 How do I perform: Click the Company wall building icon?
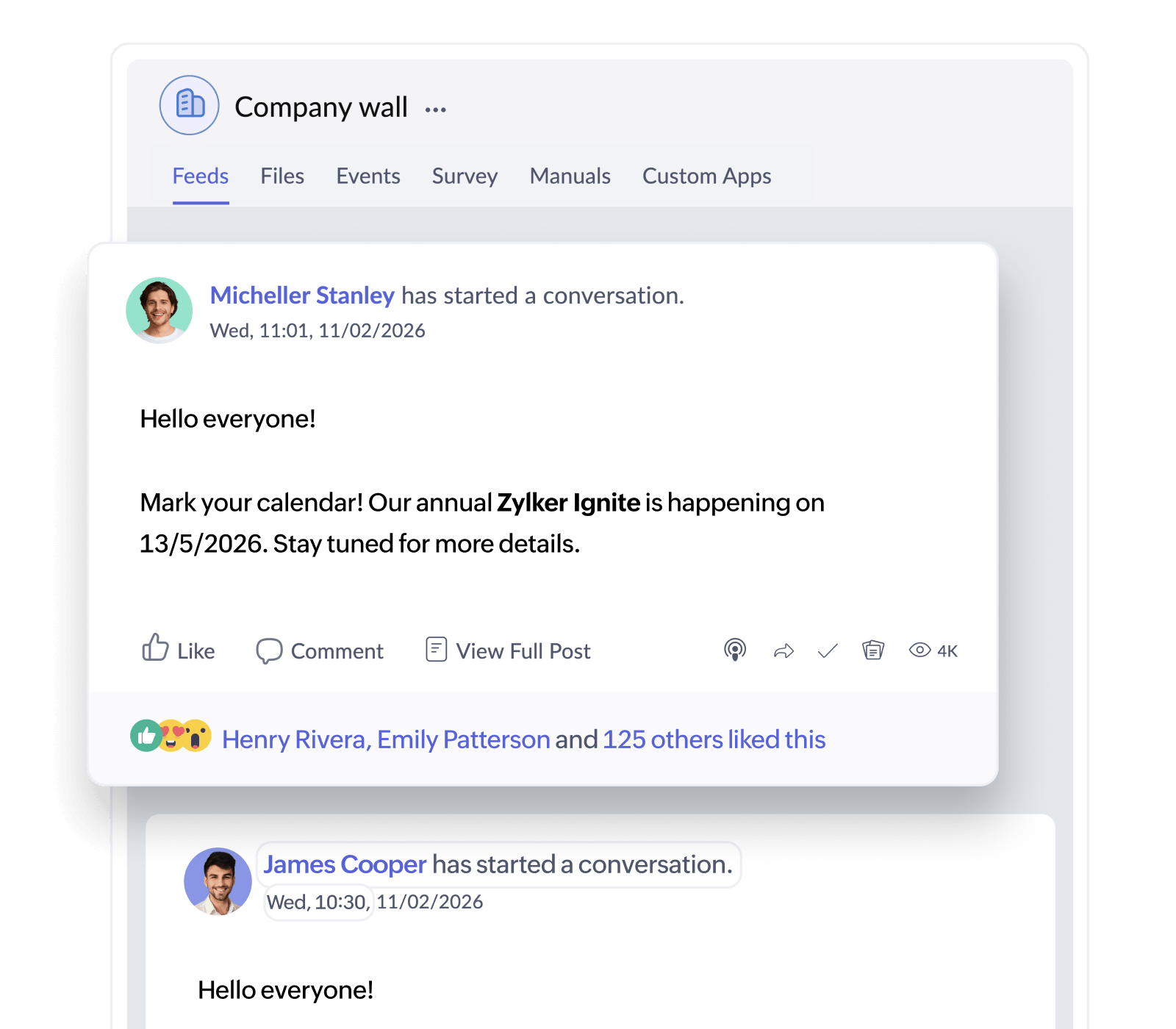(x=190, y=105)
